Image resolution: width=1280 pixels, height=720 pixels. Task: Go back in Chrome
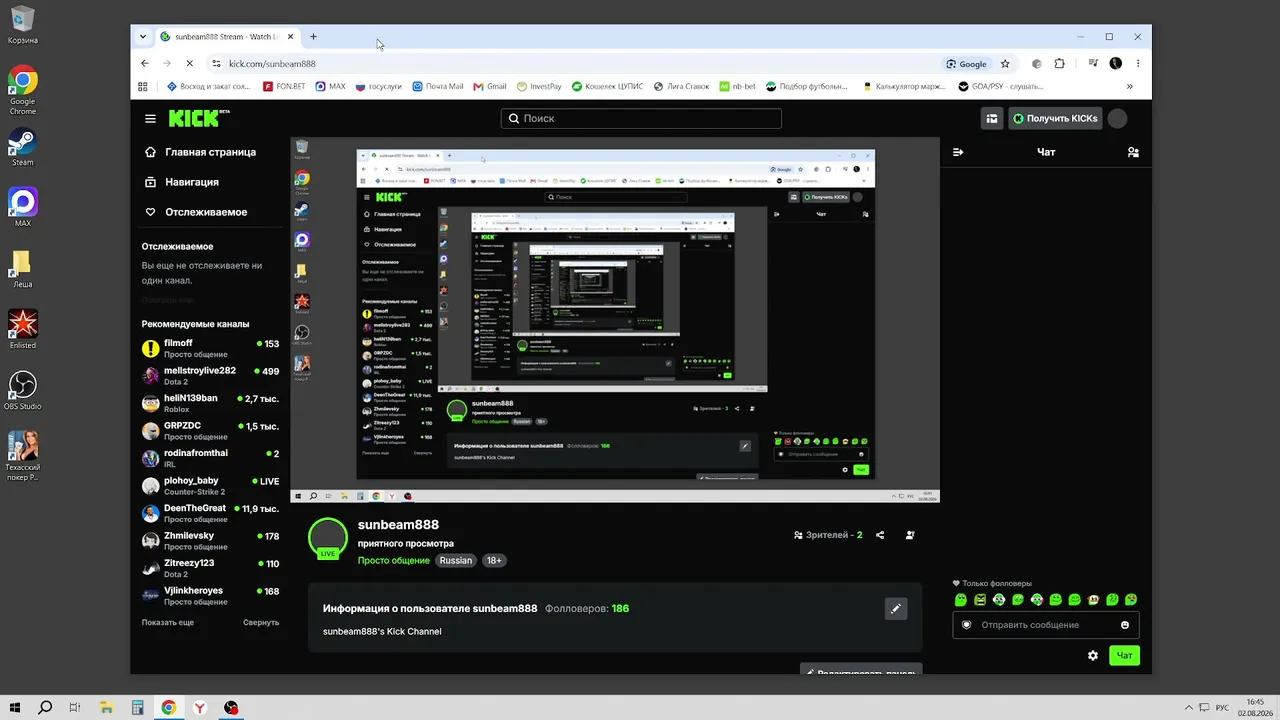click(x=145, y=64)
